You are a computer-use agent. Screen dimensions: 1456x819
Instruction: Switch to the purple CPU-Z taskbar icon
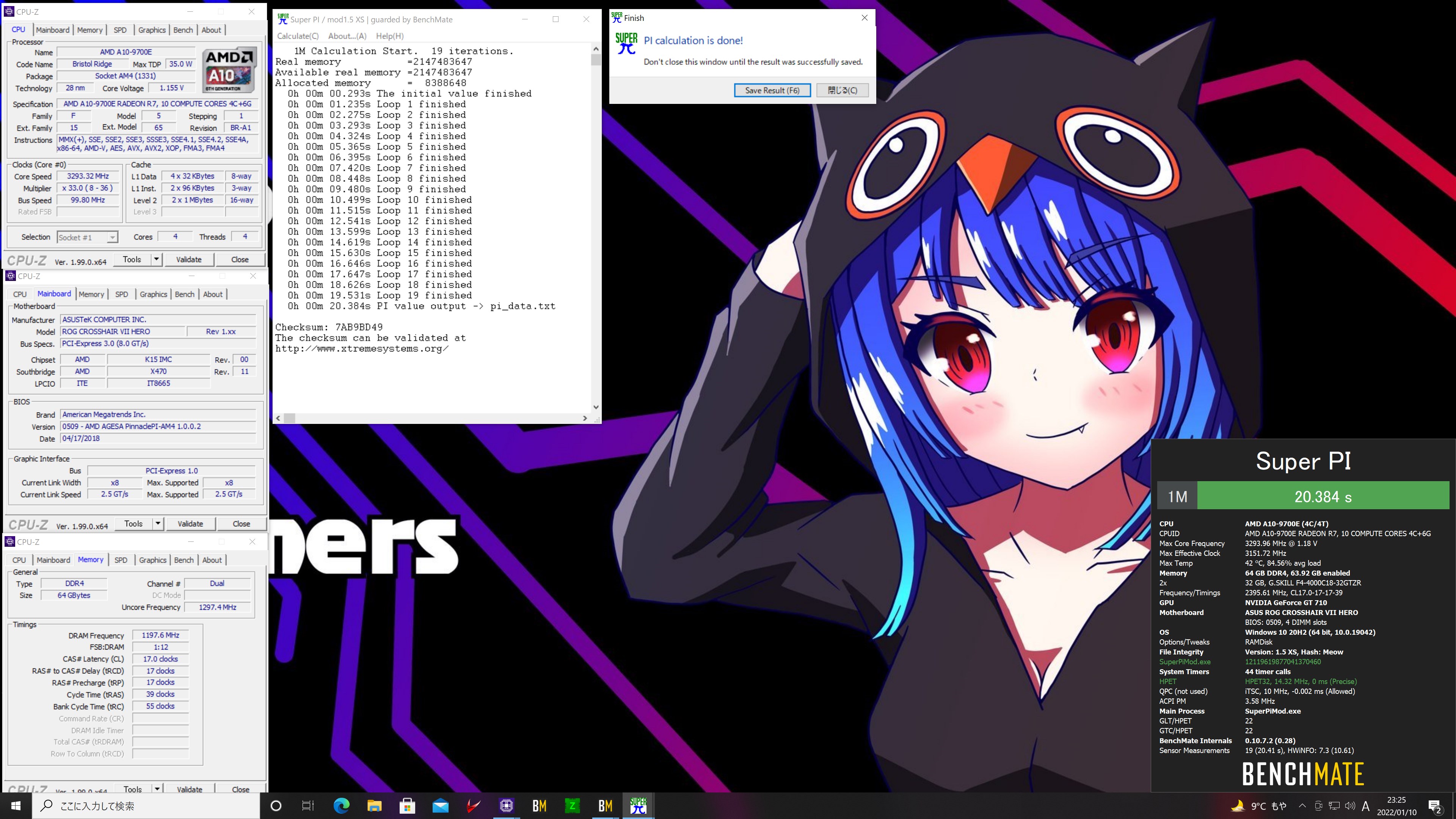[507, 805]
